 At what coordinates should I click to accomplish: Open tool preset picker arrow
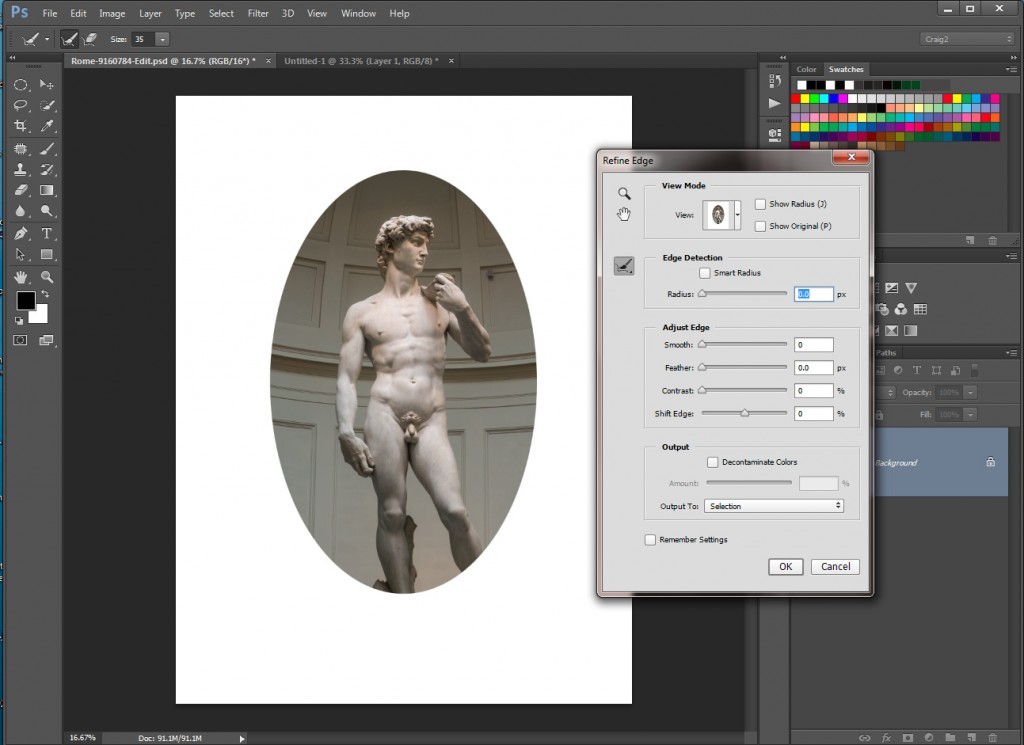(46, 39)
